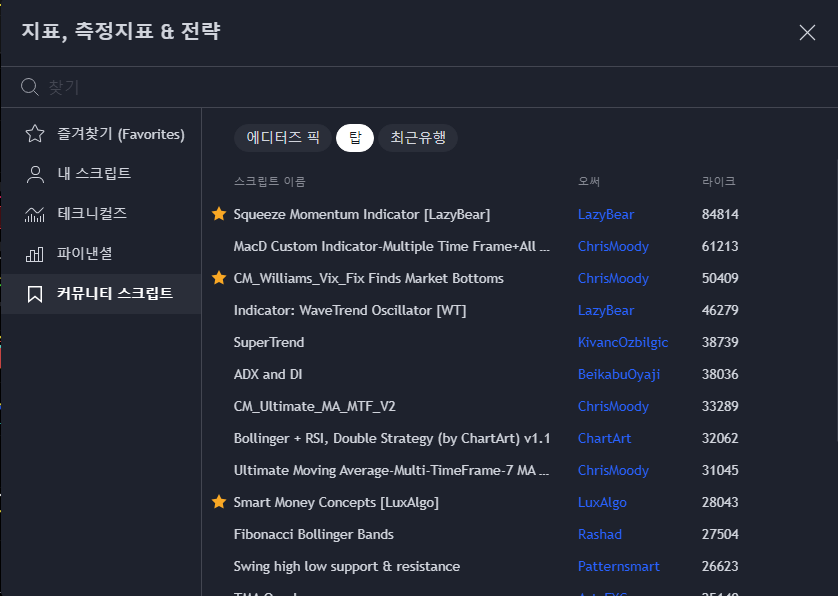Add the SuperTrend script

coord(269,343)
